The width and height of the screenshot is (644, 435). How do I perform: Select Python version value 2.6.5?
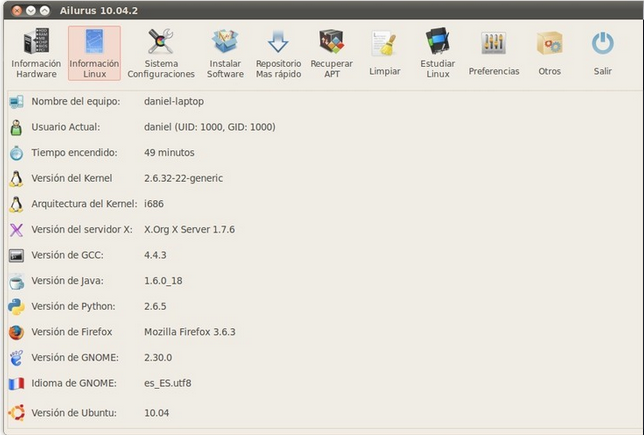[155, 306]
